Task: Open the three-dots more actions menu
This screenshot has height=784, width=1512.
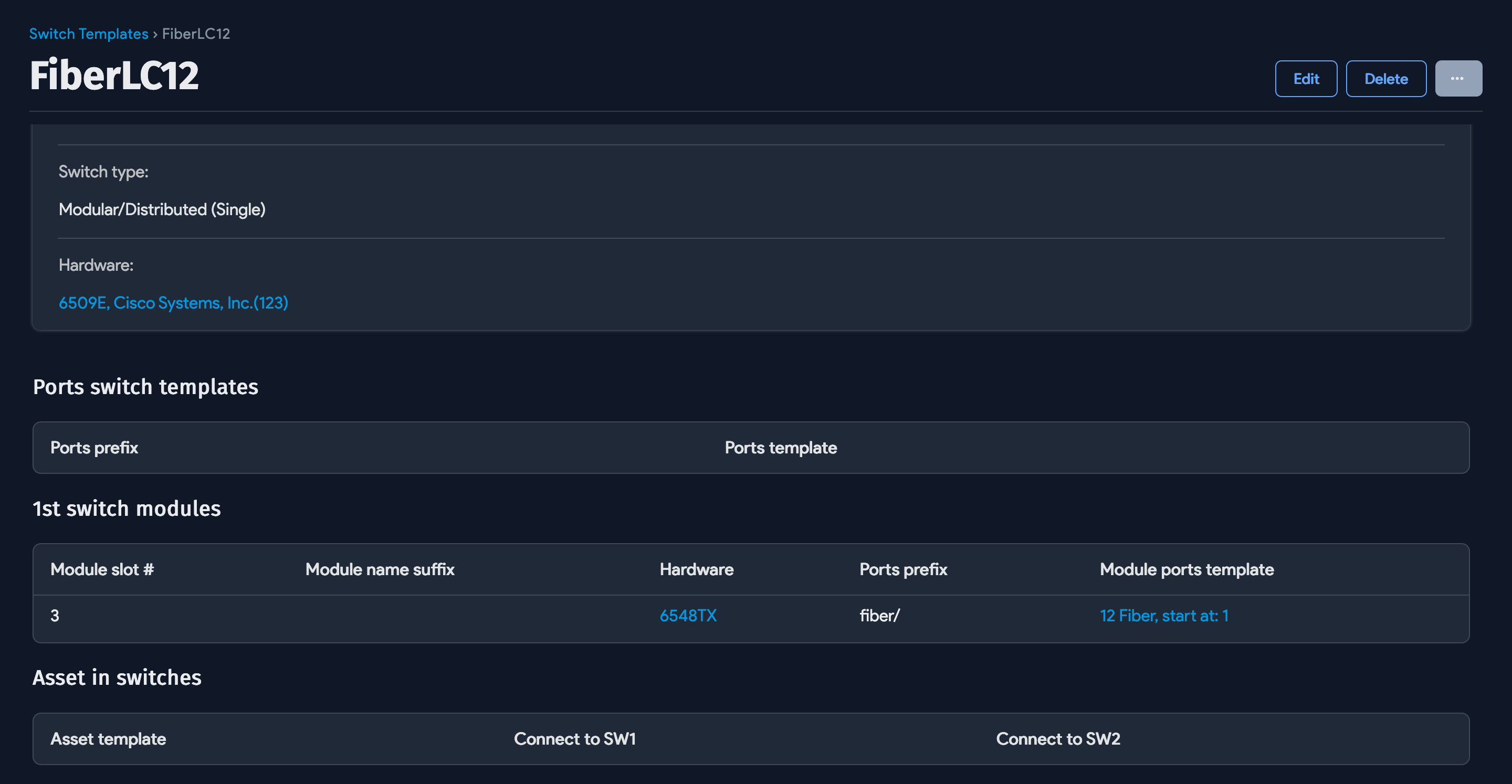Action: point(1457,79)
